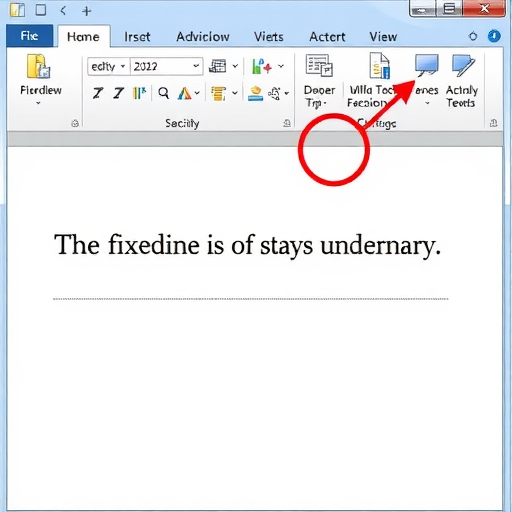Viewport: 512px width, 512px height.
Task: Click the magnifier search icon in ribbon
Action: (x=163, y=93)
